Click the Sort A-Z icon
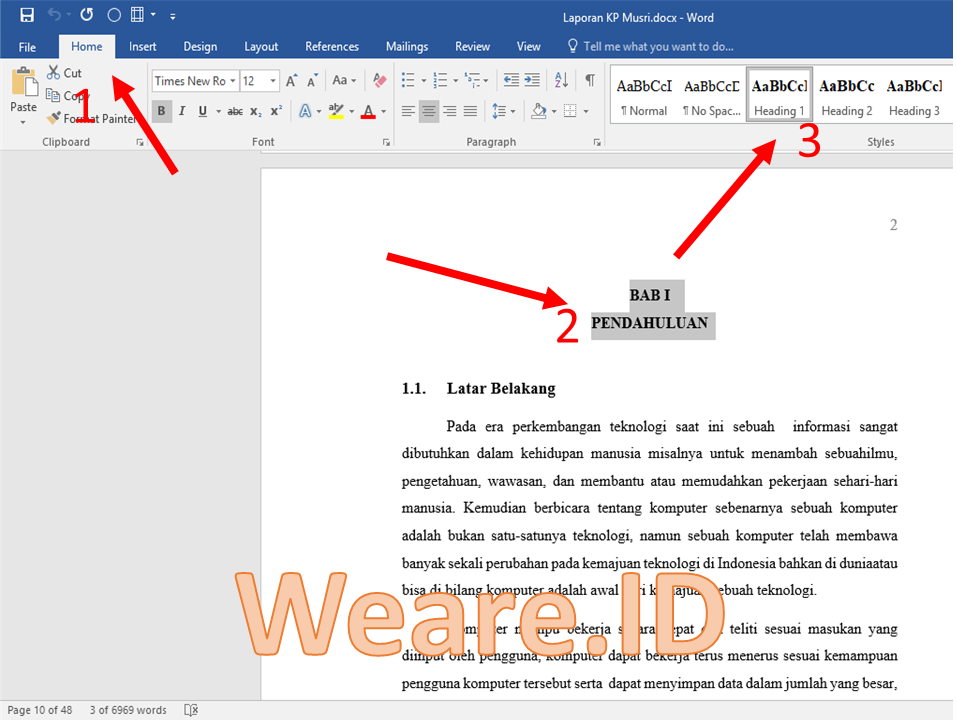 (561, 81)
